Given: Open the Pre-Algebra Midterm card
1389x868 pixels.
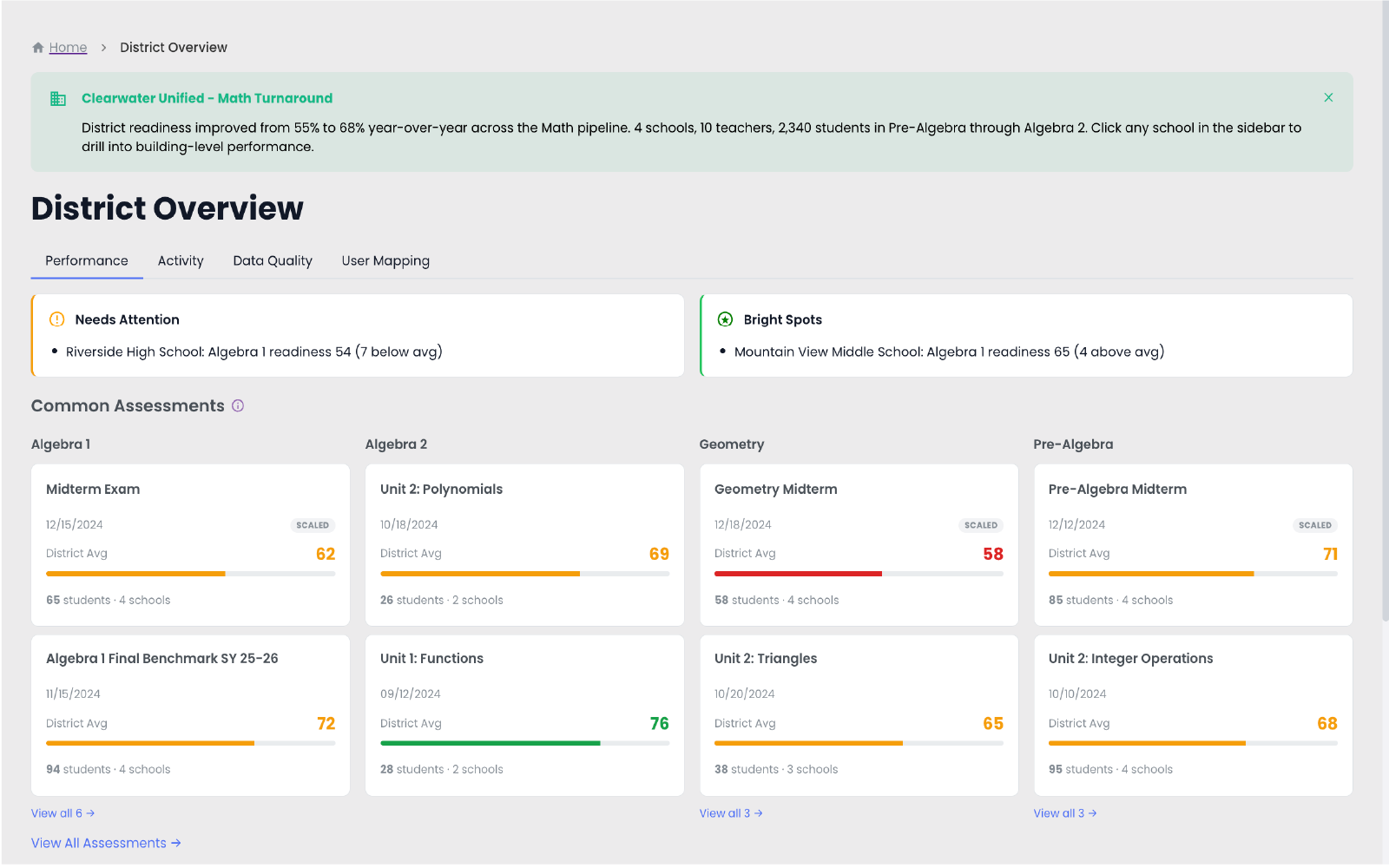Looking at the screenshot, I should [x=1193, y=545].
